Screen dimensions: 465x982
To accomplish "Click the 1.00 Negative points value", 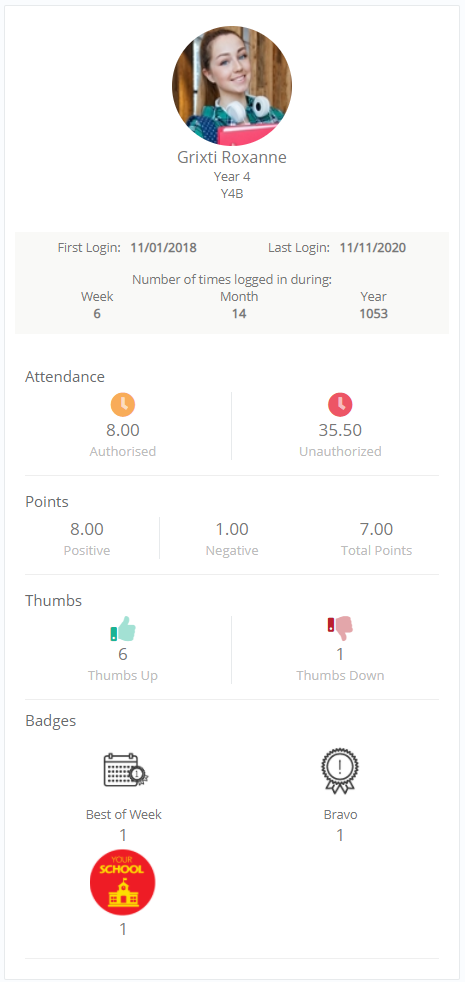I will 232,529.
